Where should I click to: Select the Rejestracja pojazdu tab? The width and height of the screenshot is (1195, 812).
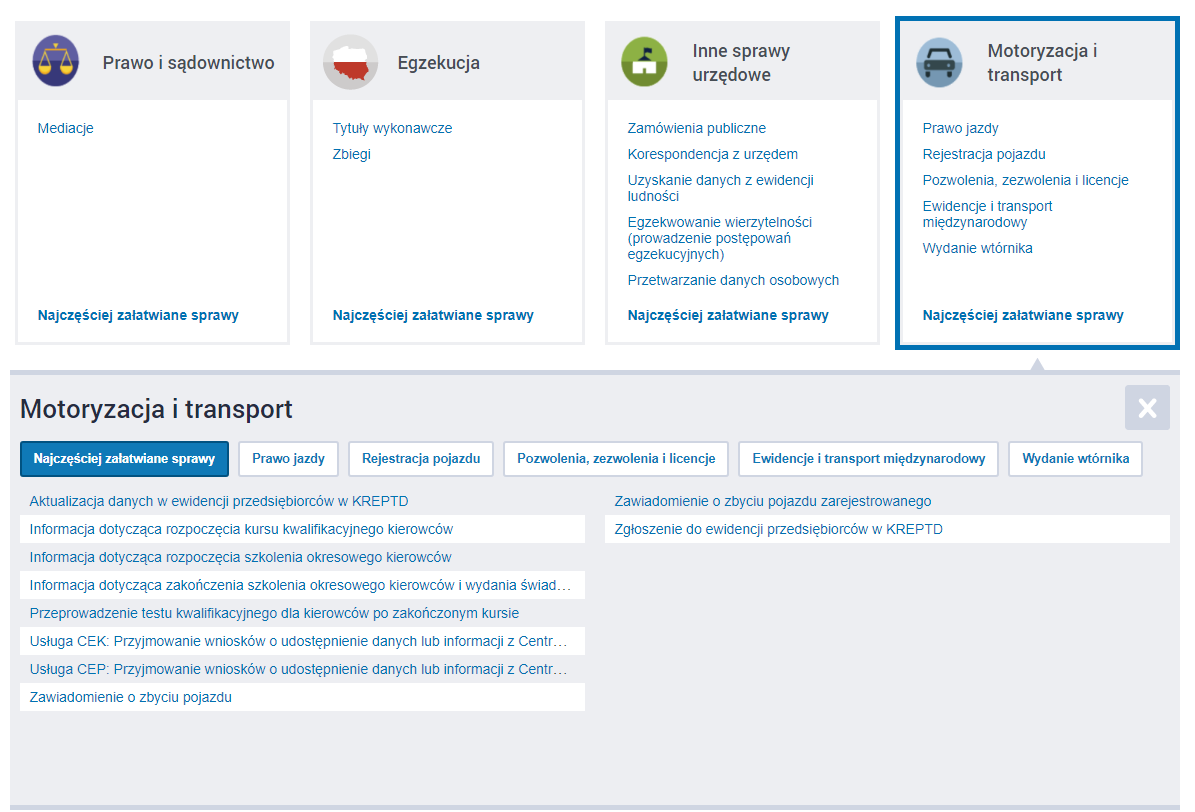point(421,459)
